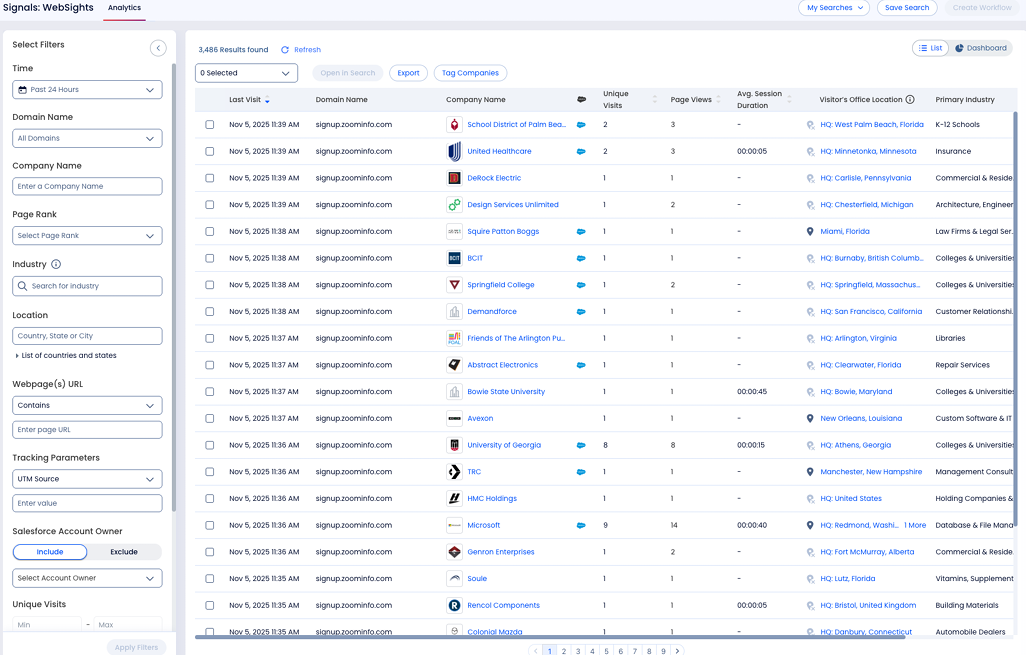Image resolution: width=1026 pixels, height=655 pixels.
Task: Click the Search for Industry field
Action: tap(87, 286)
